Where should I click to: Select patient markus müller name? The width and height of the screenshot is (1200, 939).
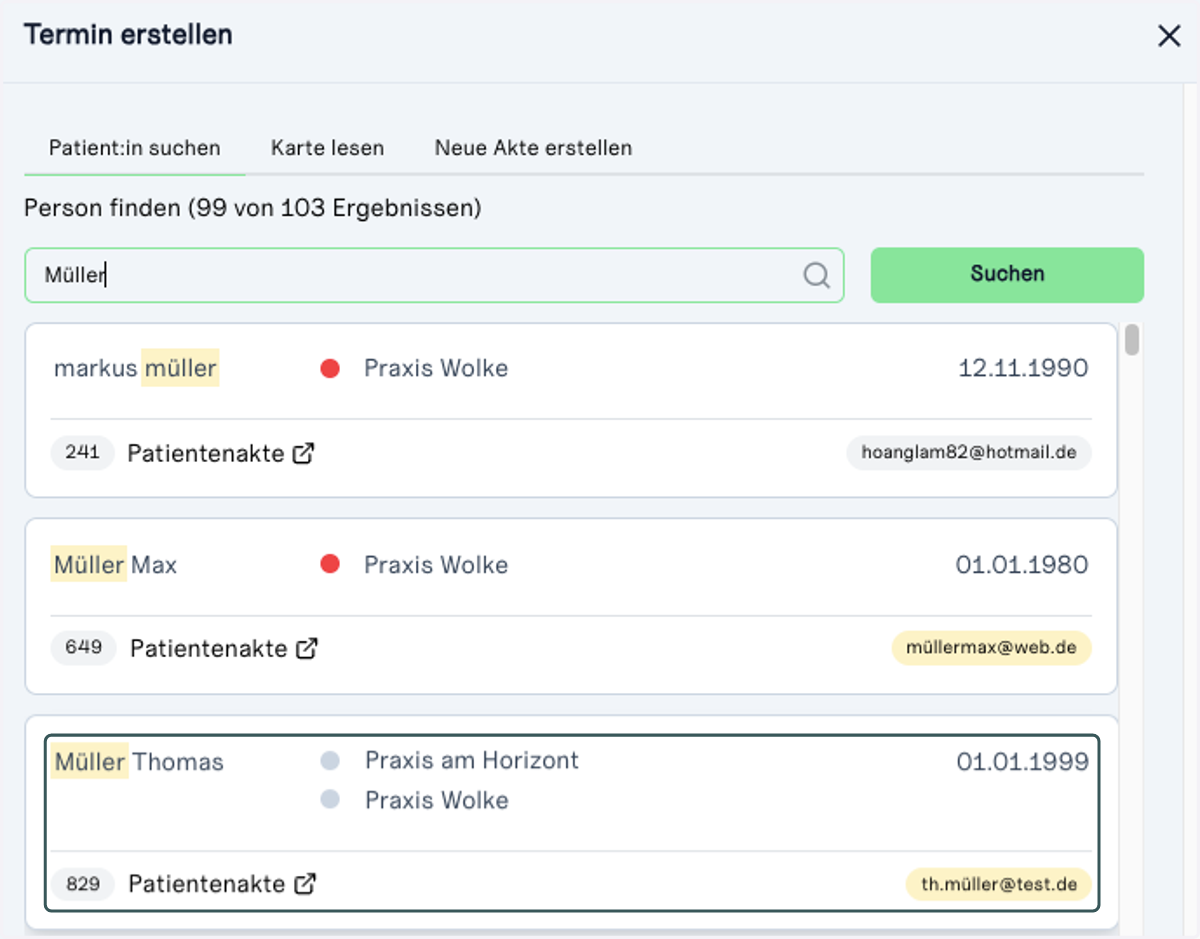point(135,369)
